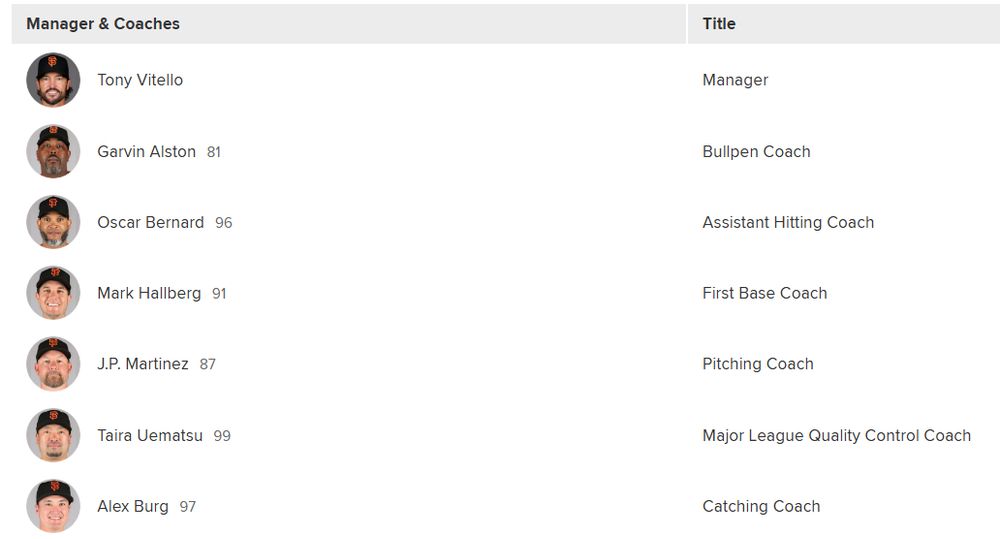1000x539 pixels.
Task: Click Mark Hallberg's portrait image
Action: 53,293
